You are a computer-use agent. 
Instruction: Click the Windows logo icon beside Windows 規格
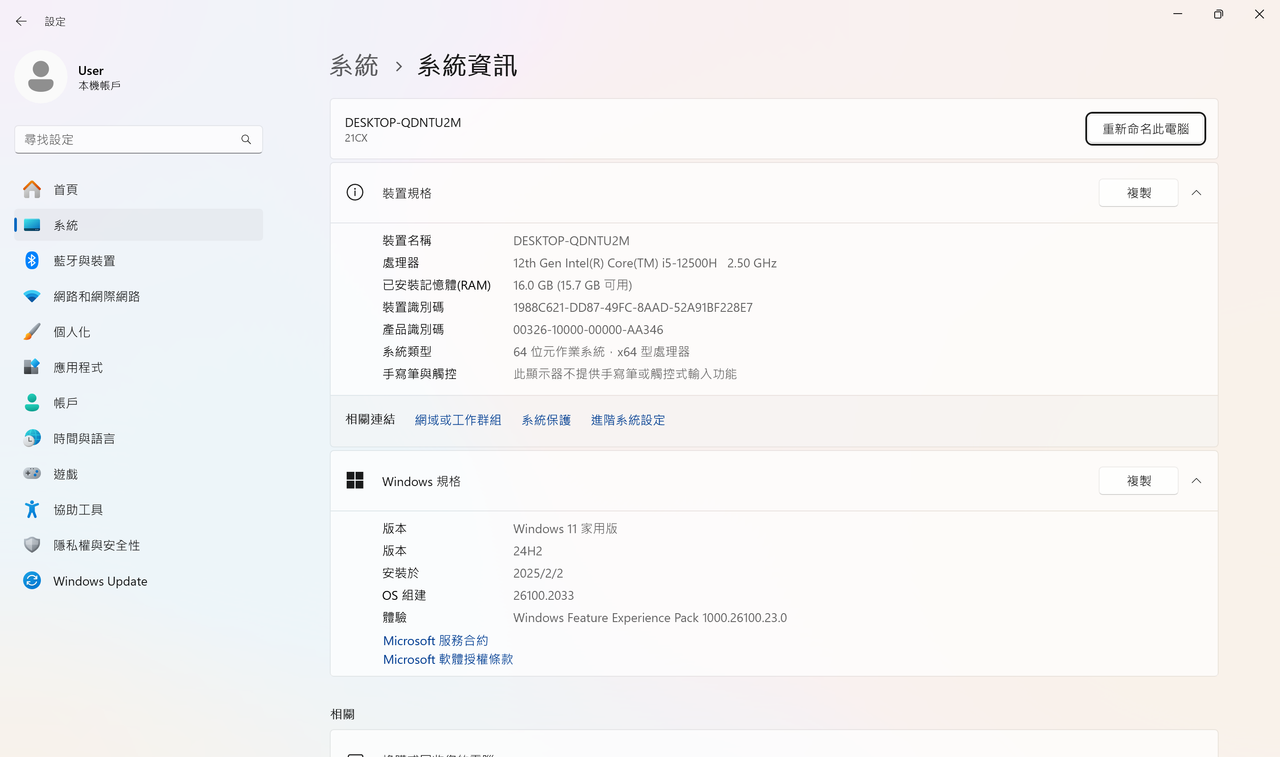pos(355,481)
